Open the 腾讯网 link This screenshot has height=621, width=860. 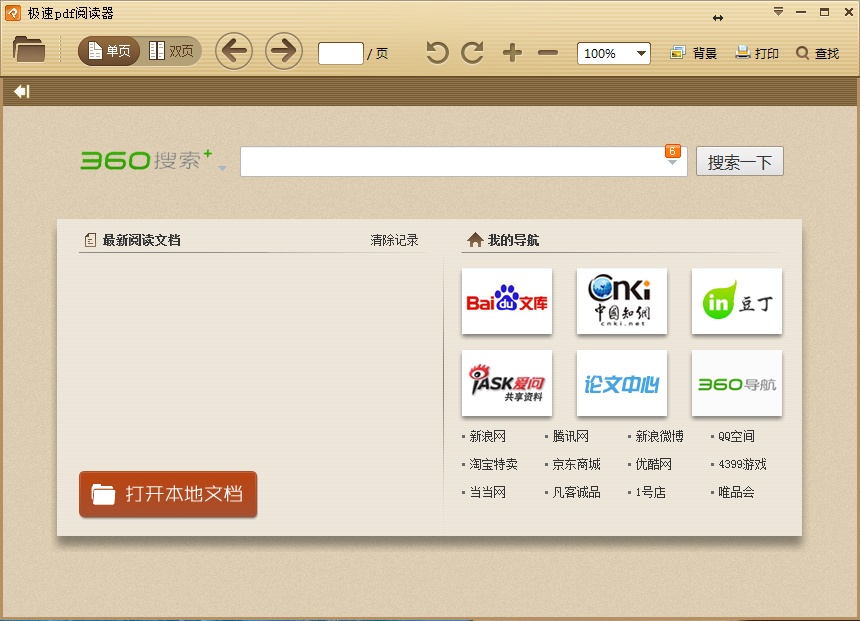tap(570, 436)
